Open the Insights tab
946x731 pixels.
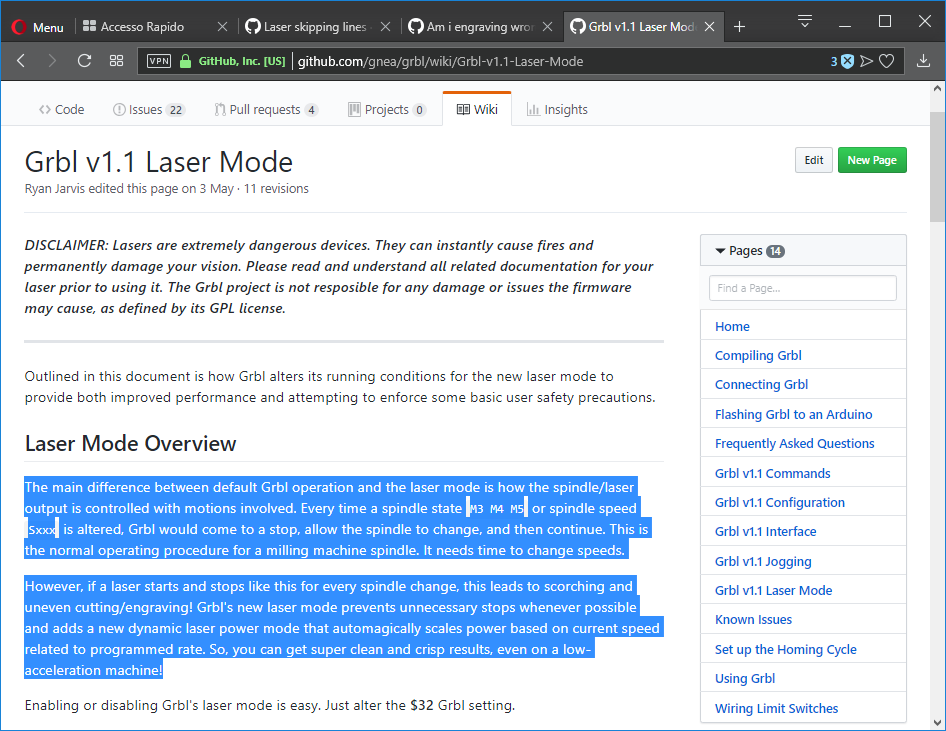point(557,110)
